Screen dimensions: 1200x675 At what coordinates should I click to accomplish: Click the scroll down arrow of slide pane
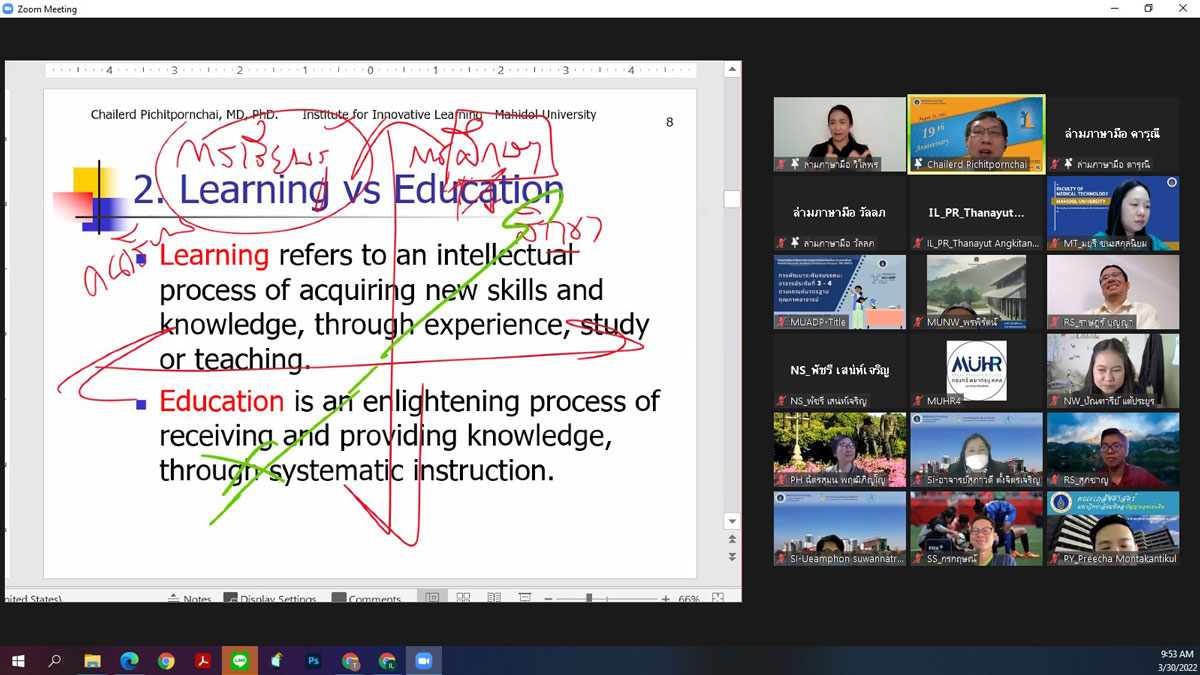pyautogui.click(x=732, y=521)
